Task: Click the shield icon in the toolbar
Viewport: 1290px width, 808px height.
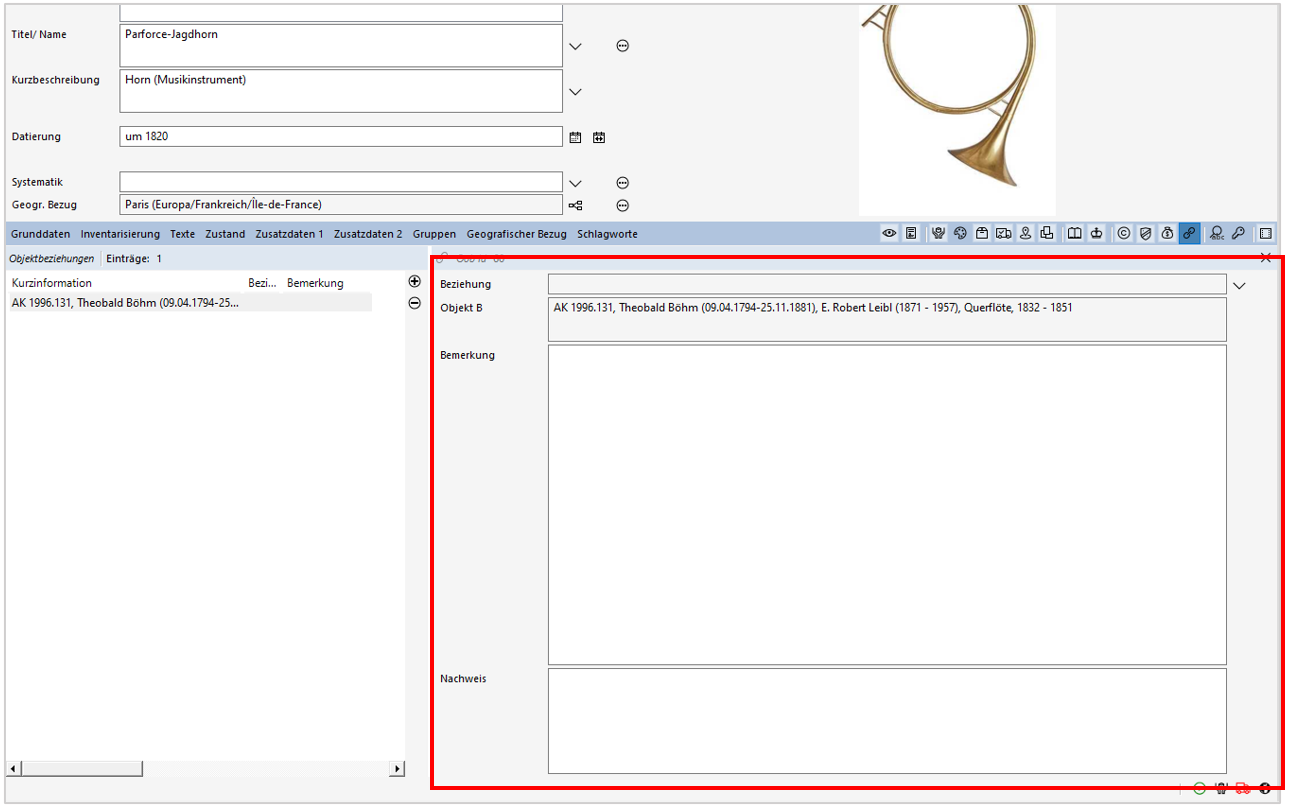Action: coord(1145,233)
